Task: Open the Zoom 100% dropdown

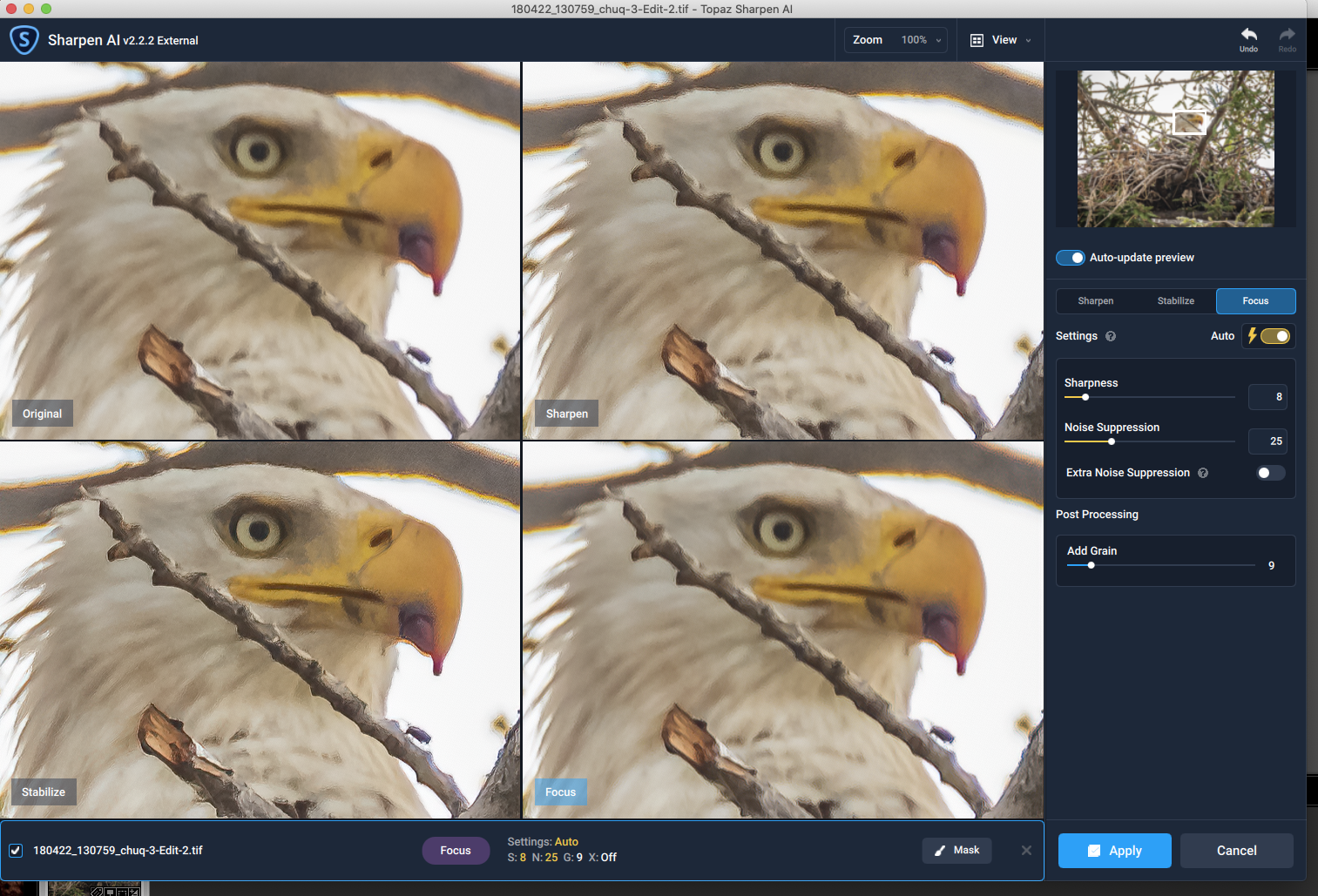Action: pos(896,40)
